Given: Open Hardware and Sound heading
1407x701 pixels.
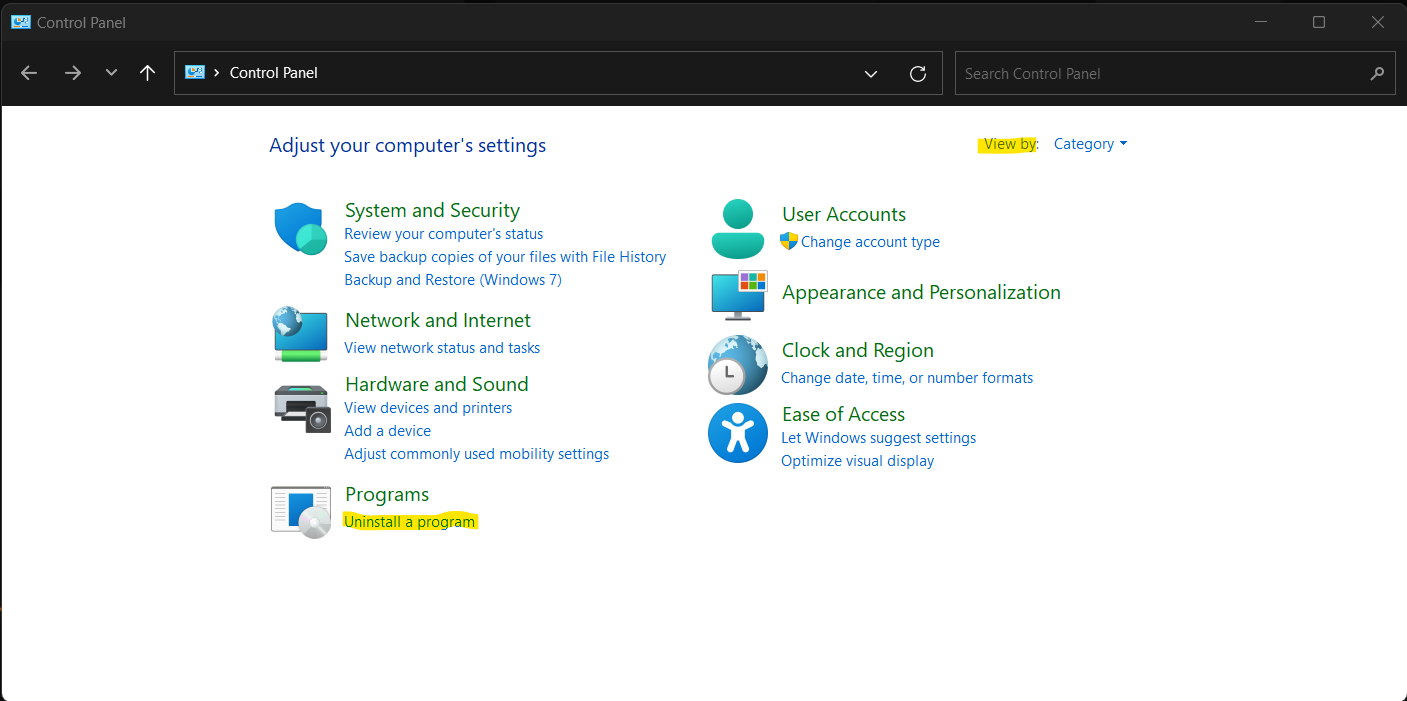Looking at the screenshot, I should click(436, 384).
